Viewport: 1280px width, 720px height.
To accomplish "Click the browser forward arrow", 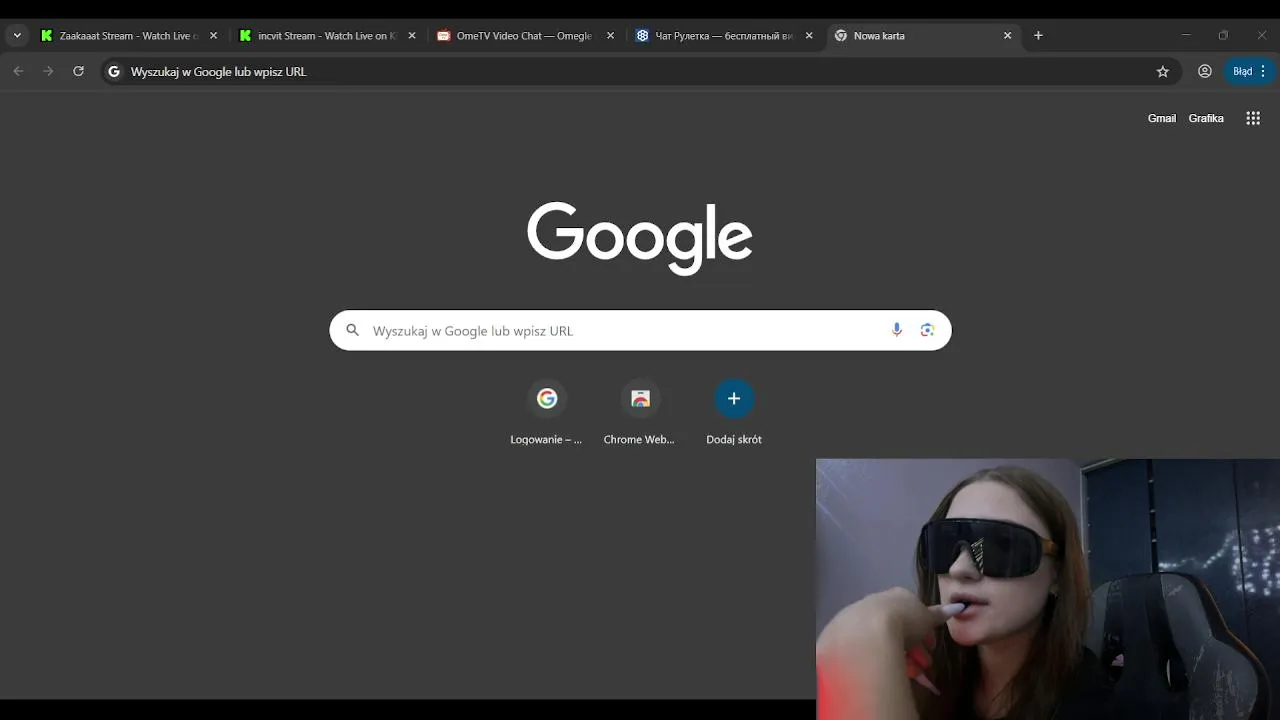I will [48, 72].
